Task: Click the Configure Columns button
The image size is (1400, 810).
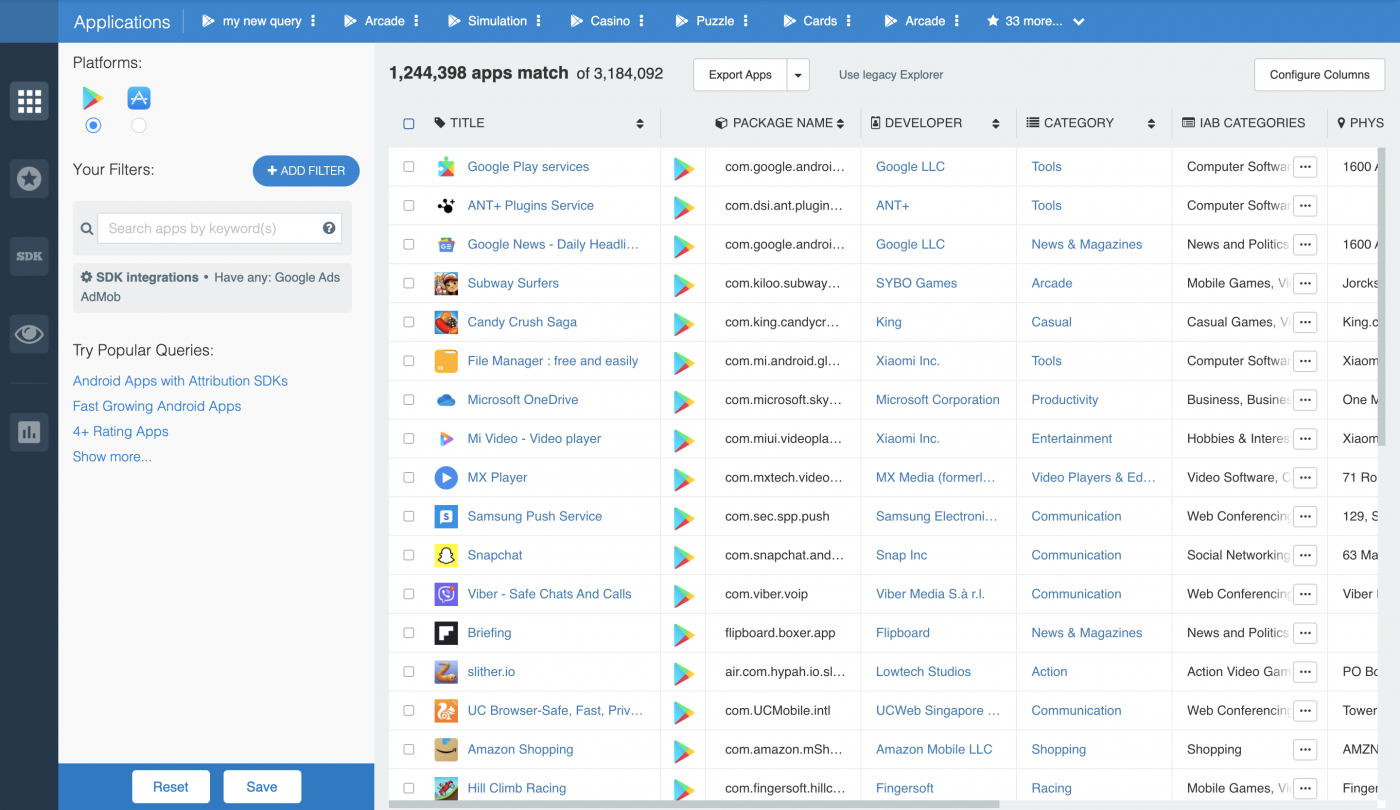Action: (1320, 75)
